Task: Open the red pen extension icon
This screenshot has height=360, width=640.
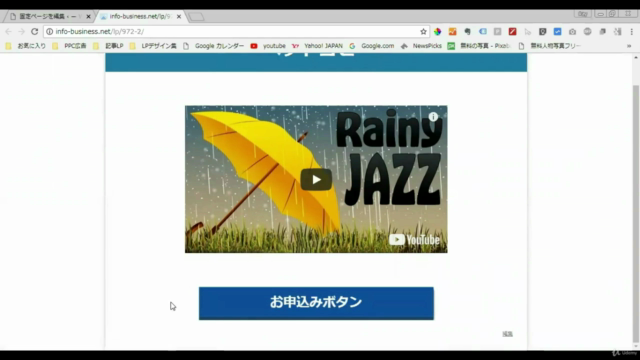Action: click(513, 31)
